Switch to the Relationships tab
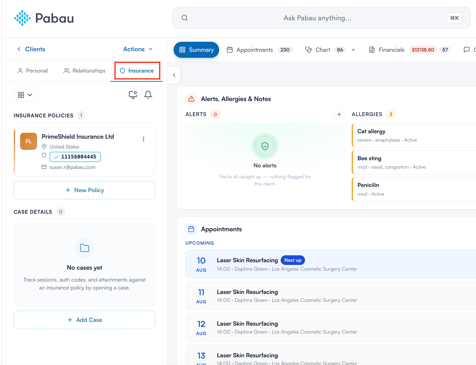This screenshot has width=476, height=365. coord(84,71)
